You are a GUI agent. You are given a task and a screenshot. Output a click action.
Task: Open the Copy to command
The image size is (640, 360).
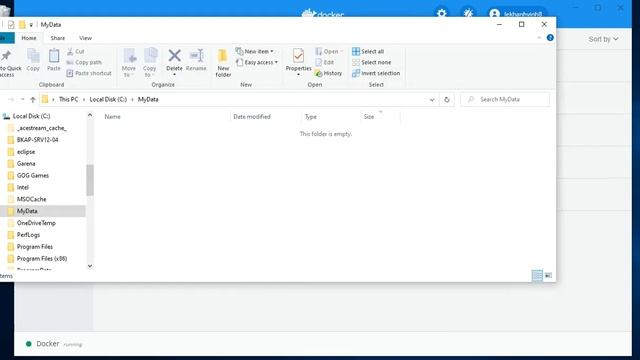pyautogui.click(x=150, y=63)
